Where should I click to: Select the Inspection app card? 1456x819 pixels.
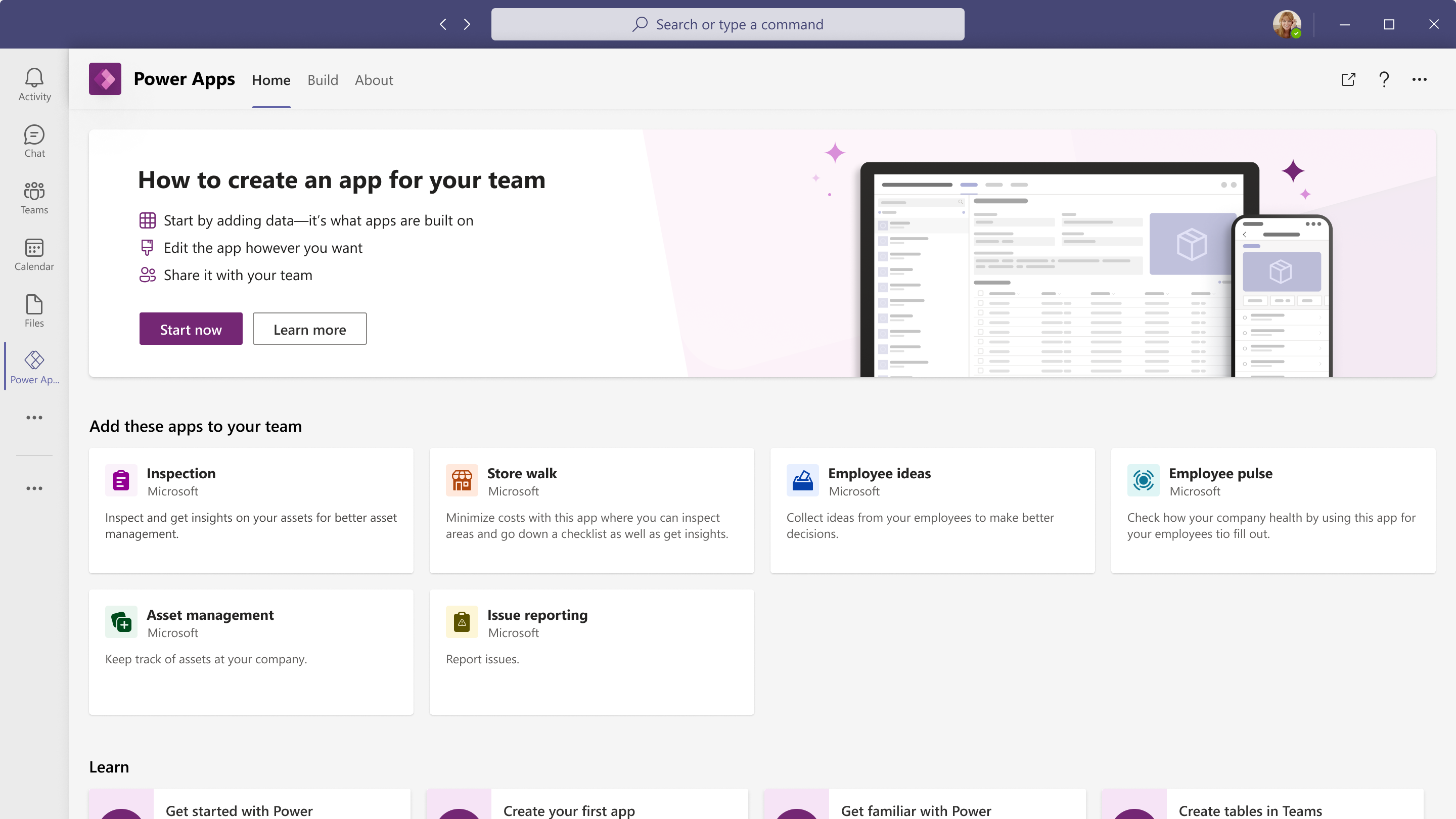[x=251, y=511]
